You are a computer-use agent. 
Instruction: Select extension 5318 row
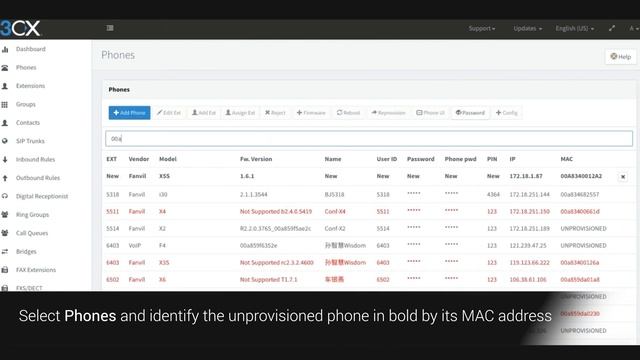(x=369, y=194)
